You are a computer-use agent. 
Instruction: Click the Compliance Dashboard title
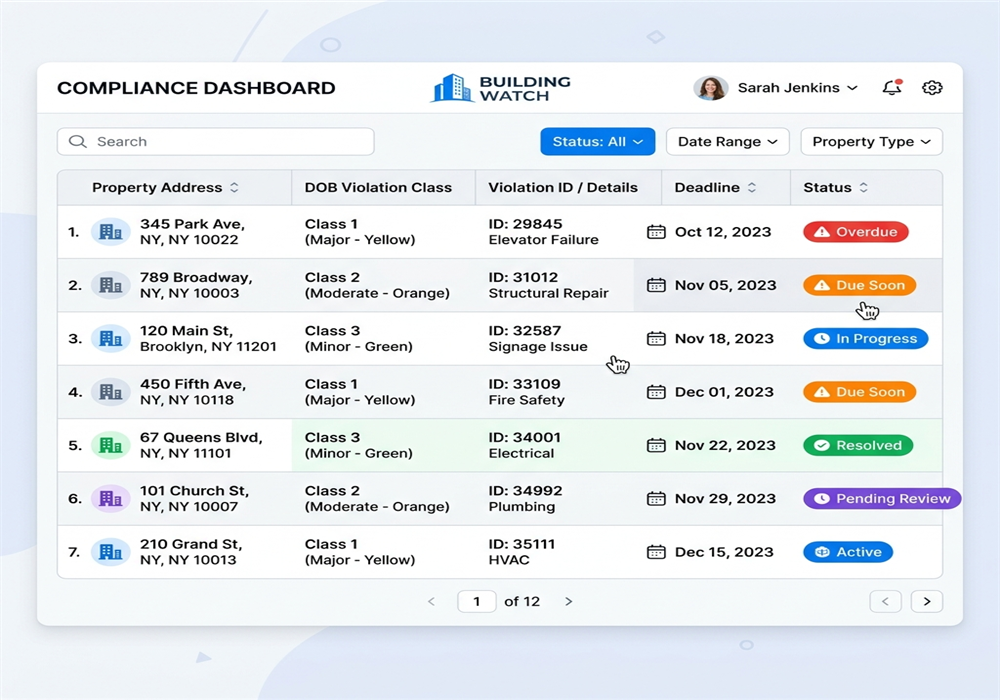[196, 88]
